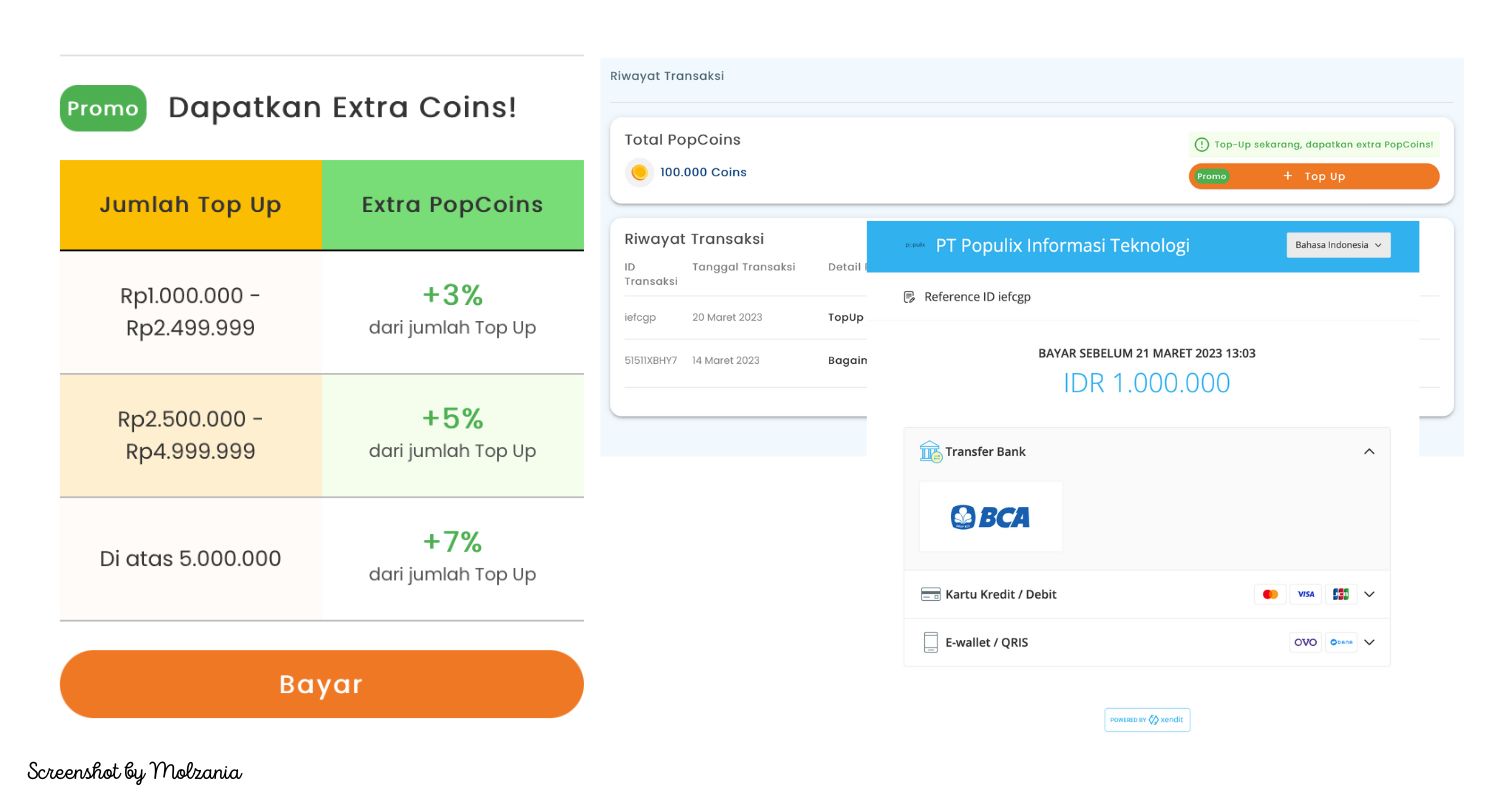Click the BAYAR SEBELUM 21 MARET 2023 deadline text
Screen dimensions: 1500x800
coord(1147,353)
